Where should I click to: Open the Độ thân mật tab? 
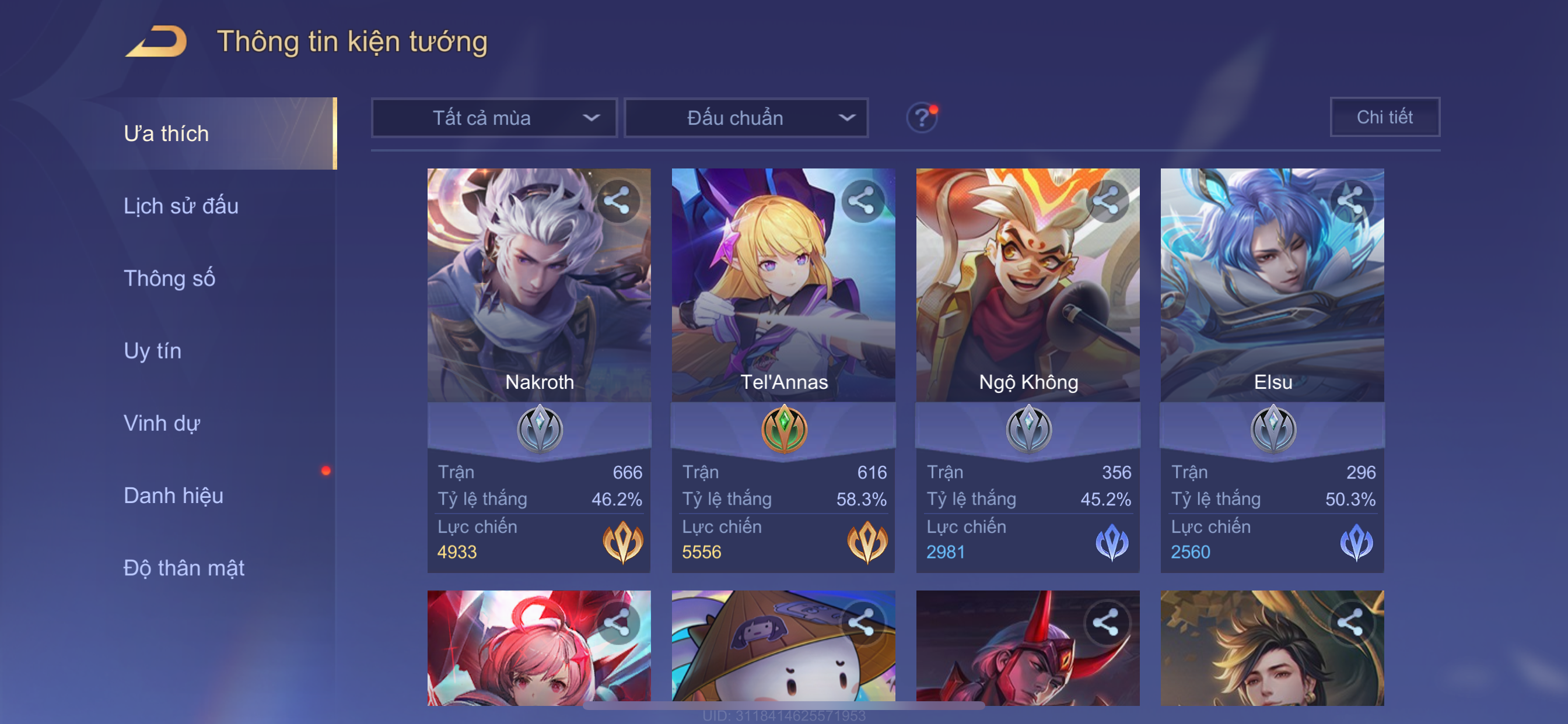point(184,568)
